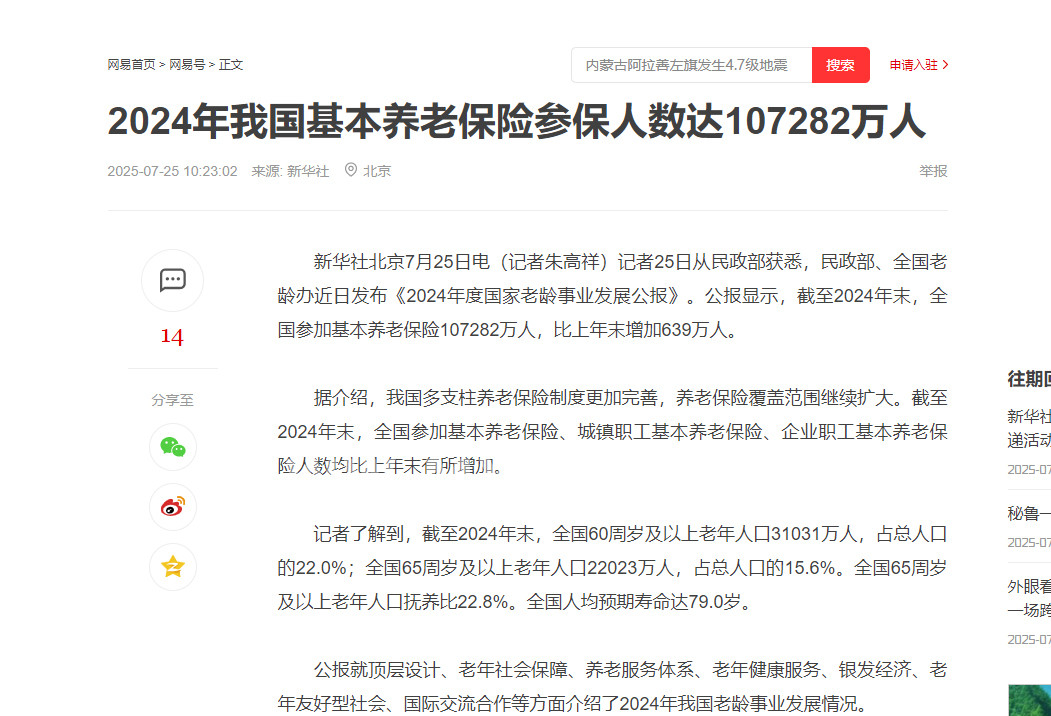Click the 来源: 新华社 source label

click(290, 171)
